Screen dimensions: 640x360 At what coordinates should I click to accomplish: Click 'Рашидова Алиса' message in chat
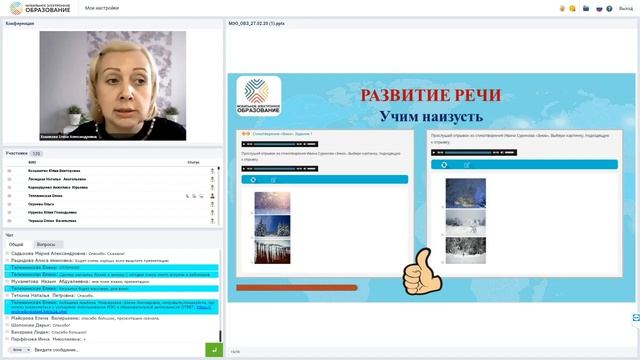coord(90,260)
